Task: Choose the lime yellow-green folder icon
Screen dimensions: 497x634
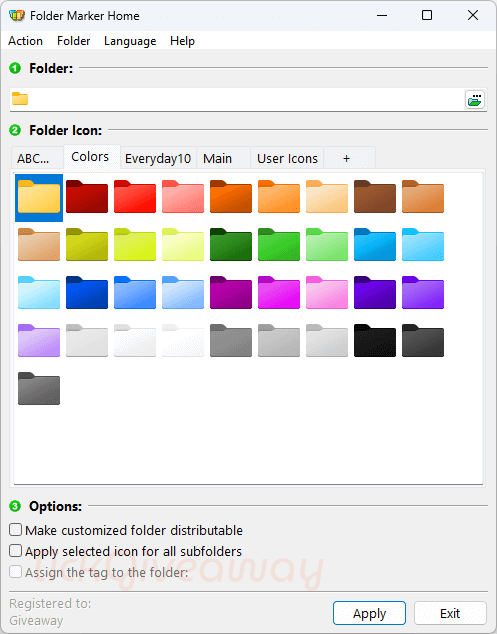Action: coord(135,245)
